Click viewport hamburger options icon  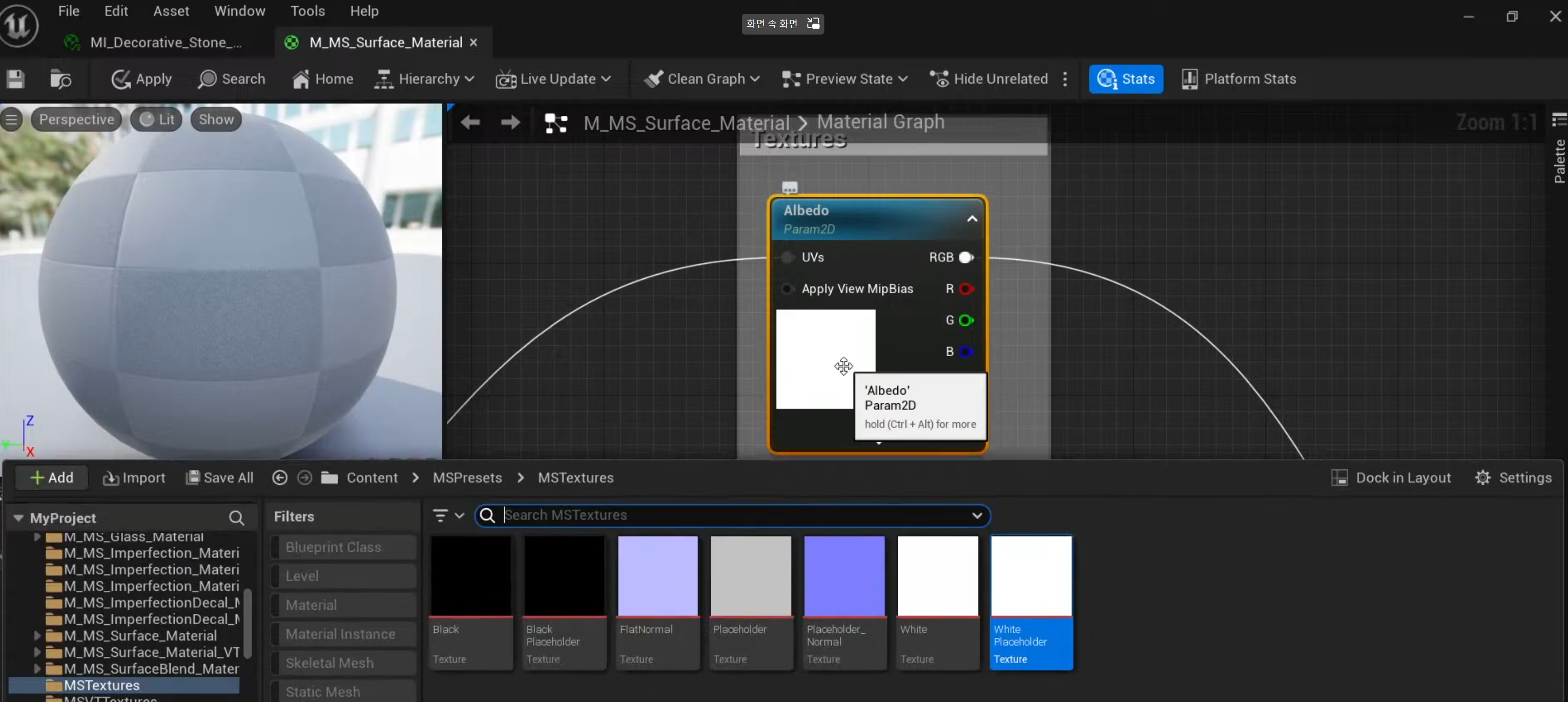point(11,119)
